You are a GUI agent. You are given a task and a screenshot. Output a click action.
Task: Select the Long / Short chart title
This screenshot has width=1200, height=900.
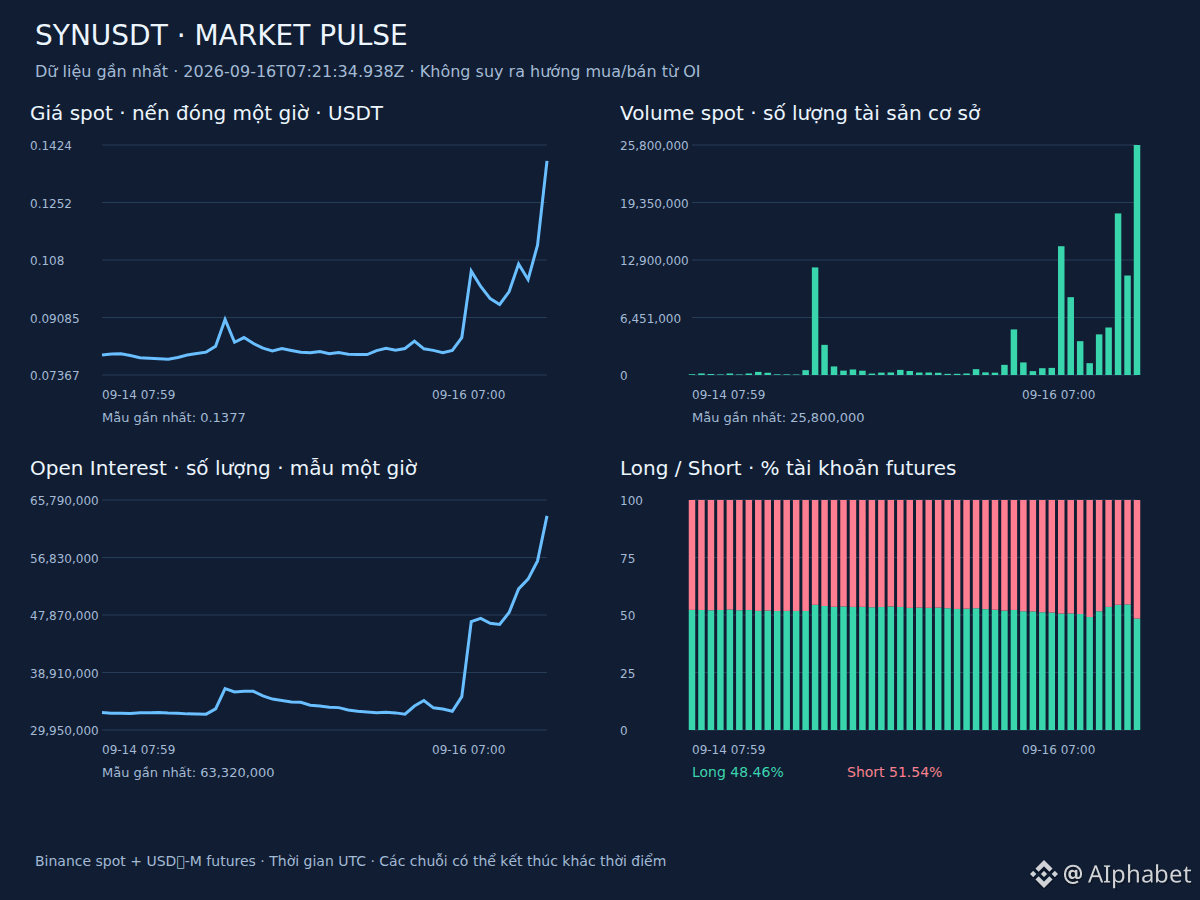(x=788, y=468)
